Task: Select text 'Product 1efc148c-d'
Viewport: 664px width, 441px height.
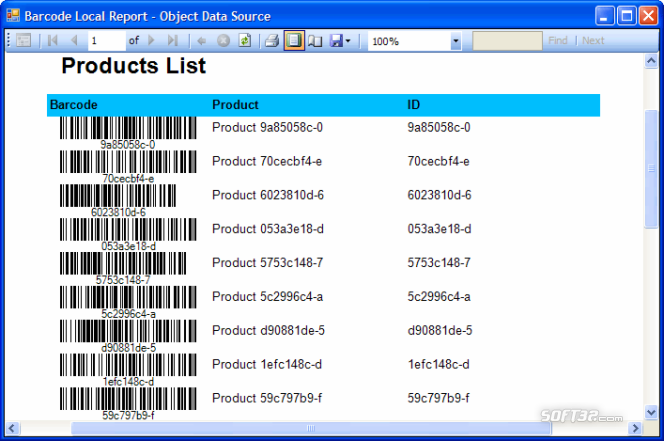Action: coord(267,365)
